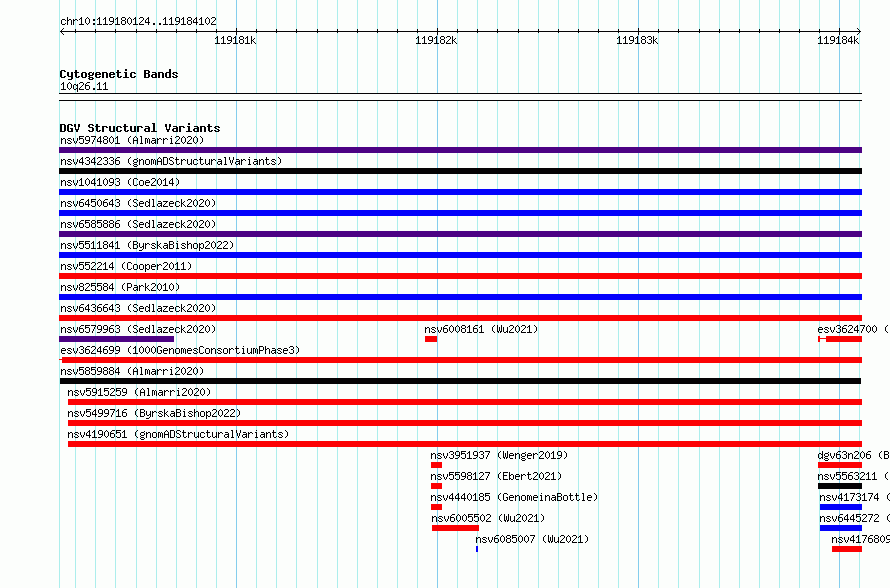Open variant nsv6008161 (Wu2021) label

point(481,329)
